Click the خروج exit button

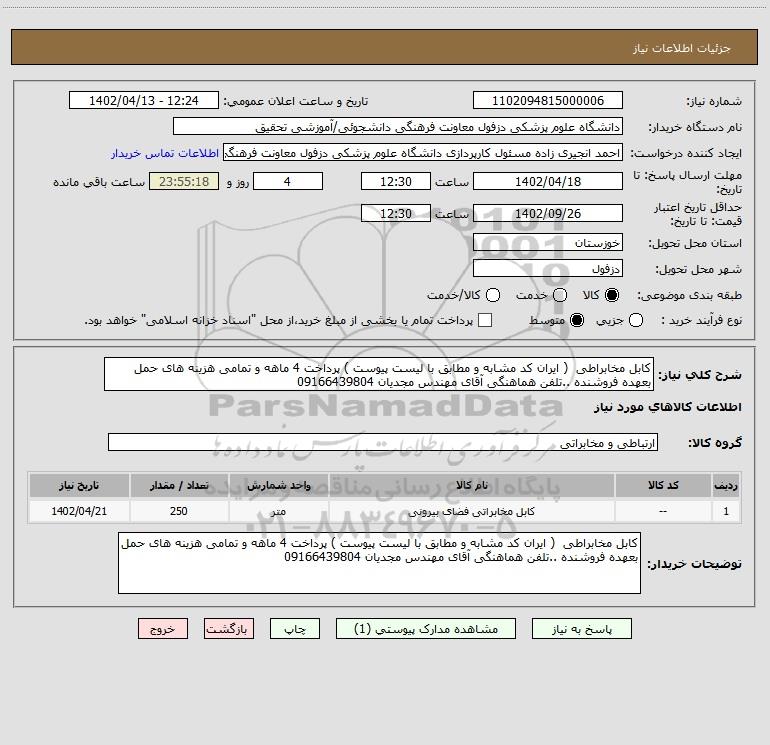point(163,629)
